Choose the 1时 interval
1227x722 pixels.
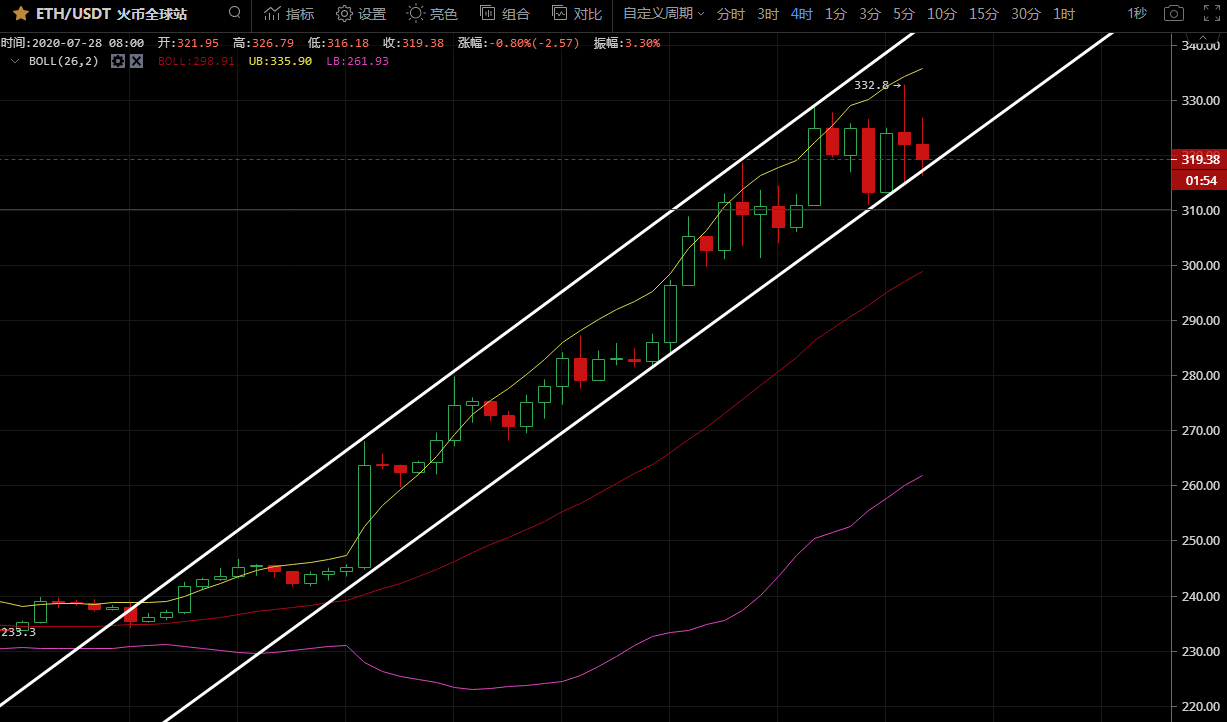[x=1064, y=14]
